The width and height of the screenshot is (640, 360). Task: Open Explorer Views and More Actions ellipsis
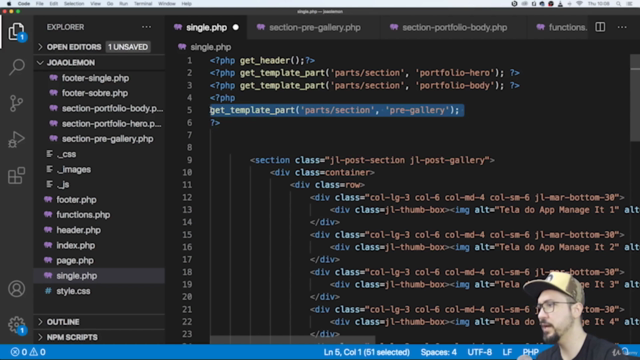[146, 27]
